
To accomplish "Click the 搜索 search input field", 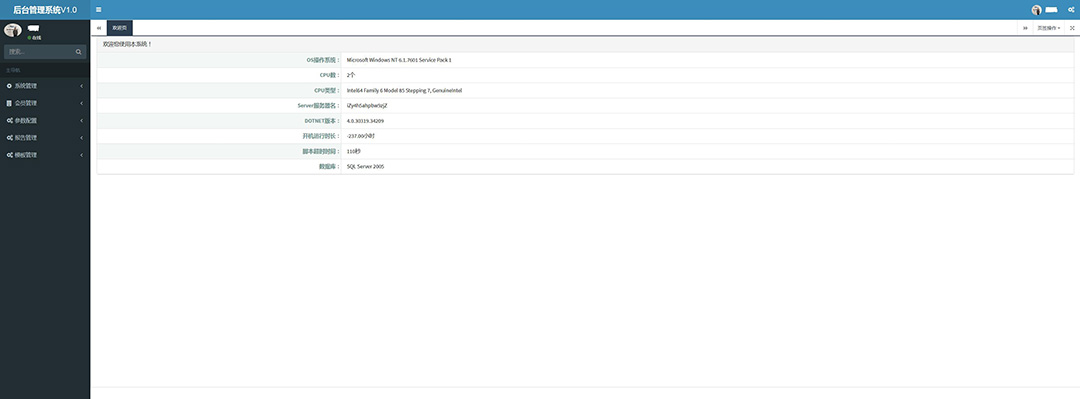I will coord(38,52).
